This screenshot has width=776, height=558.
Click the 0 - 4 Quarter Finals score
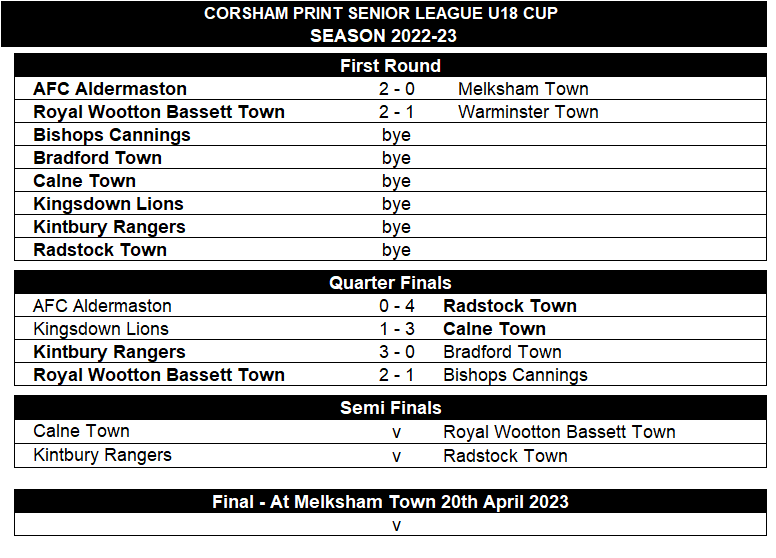click(396, 306)
